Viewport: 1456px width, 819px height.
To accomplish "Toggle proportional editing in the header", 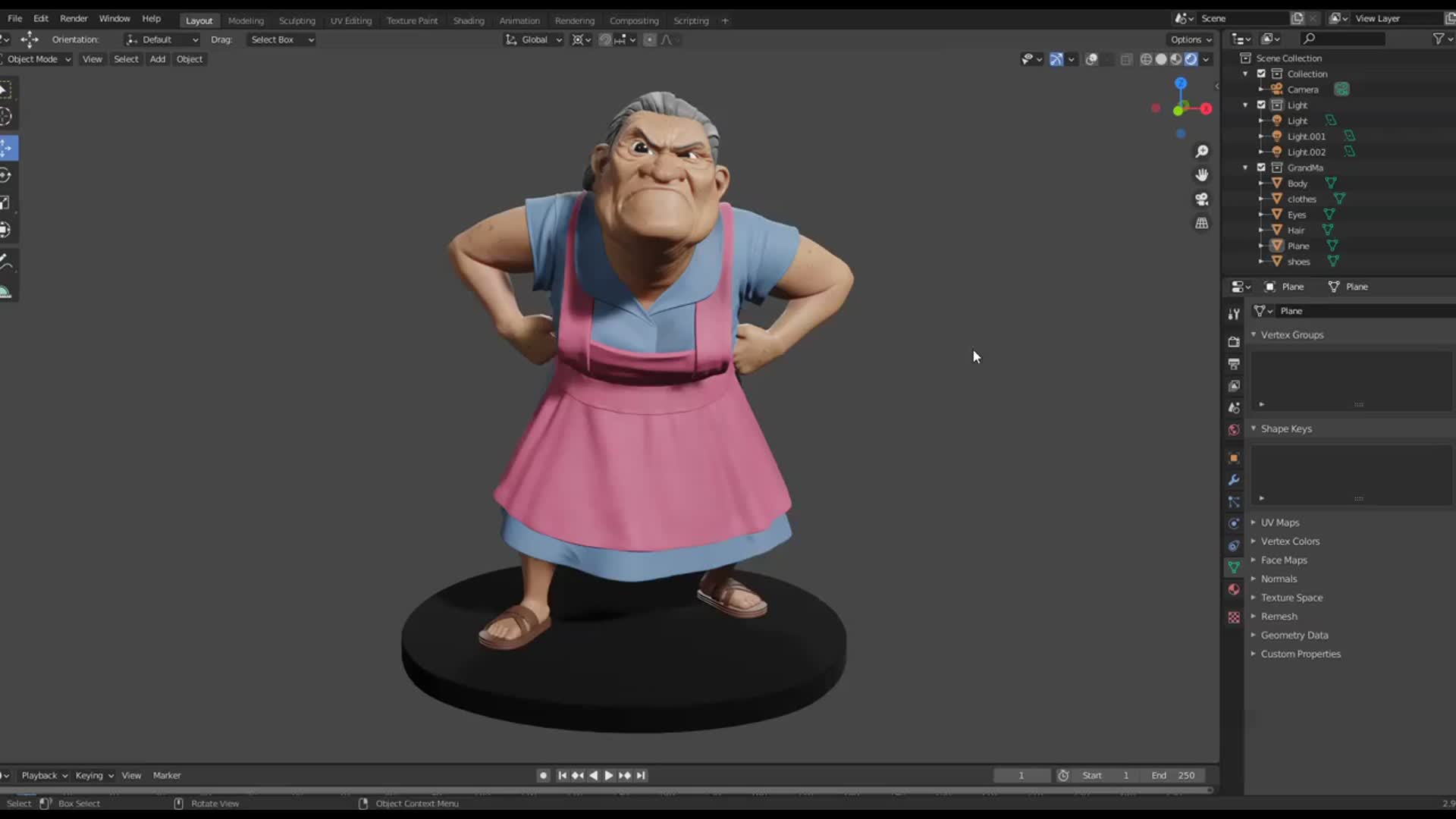I will 650,39.
